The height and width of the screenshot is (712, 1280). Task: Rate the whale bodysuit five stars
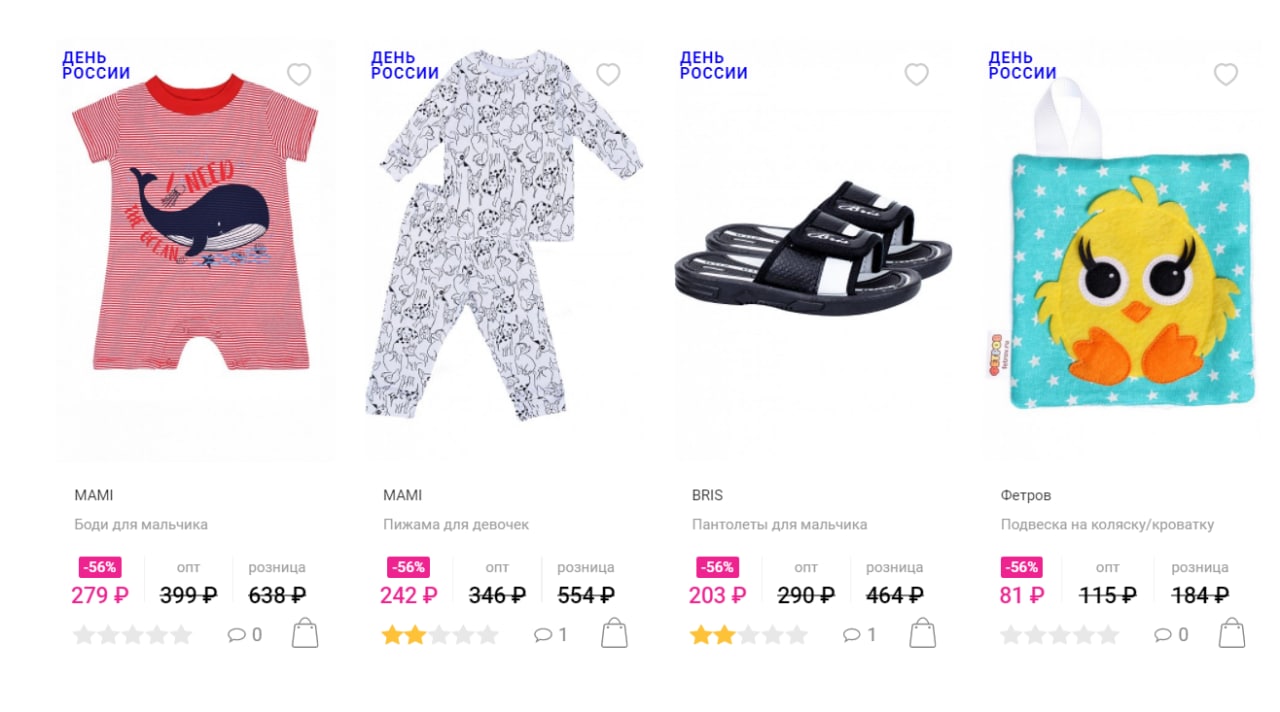pos(181,634)
